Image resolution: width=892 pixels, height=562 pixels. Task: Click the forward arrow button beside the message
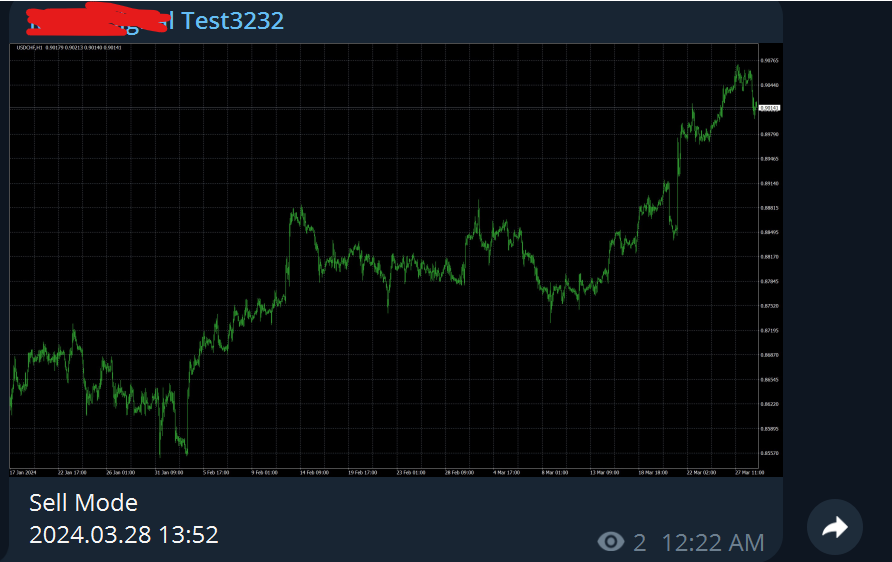coord(835,527)
